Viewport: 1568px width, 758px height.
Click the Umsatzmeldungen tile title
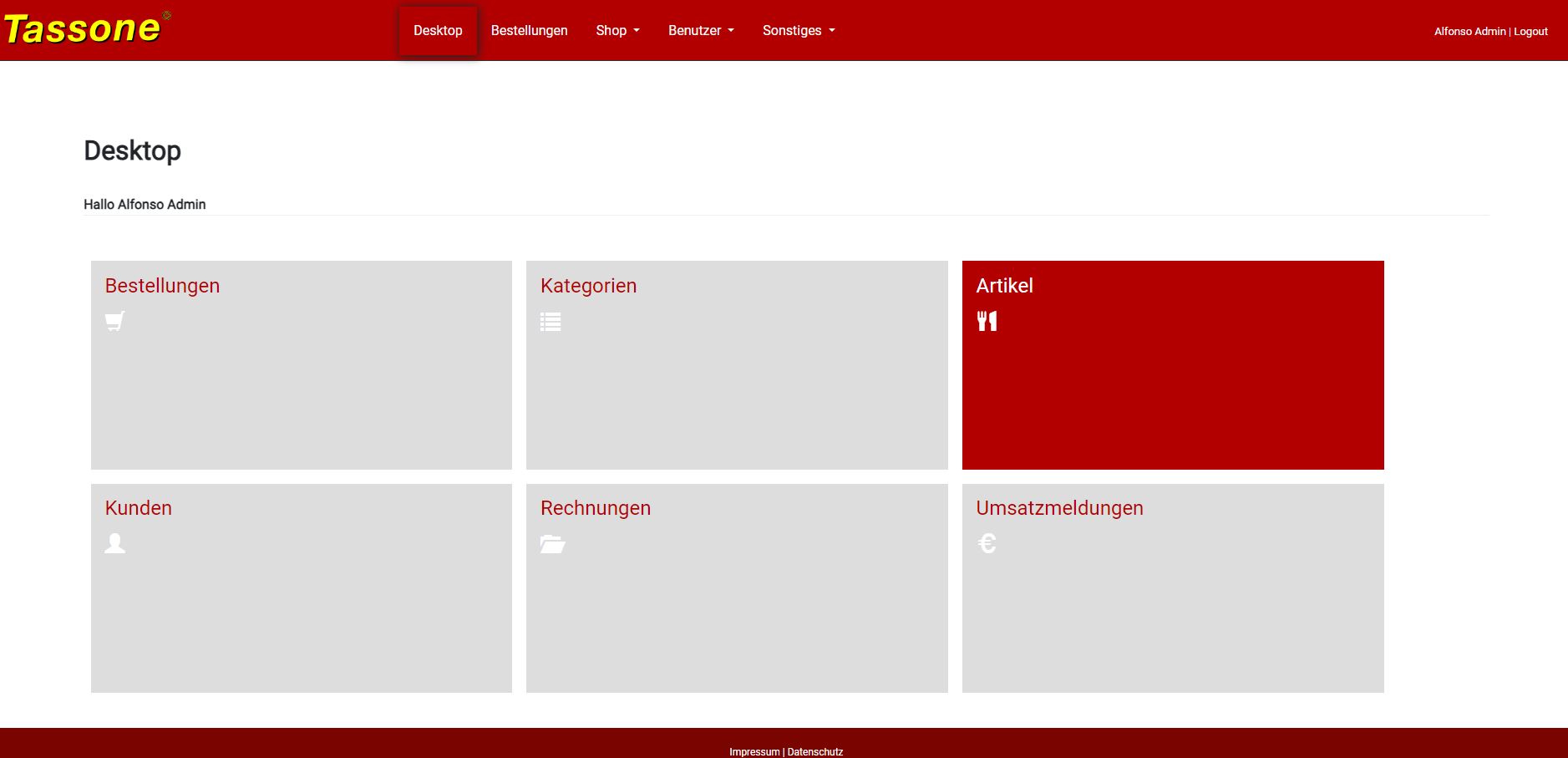(1059, 508)
